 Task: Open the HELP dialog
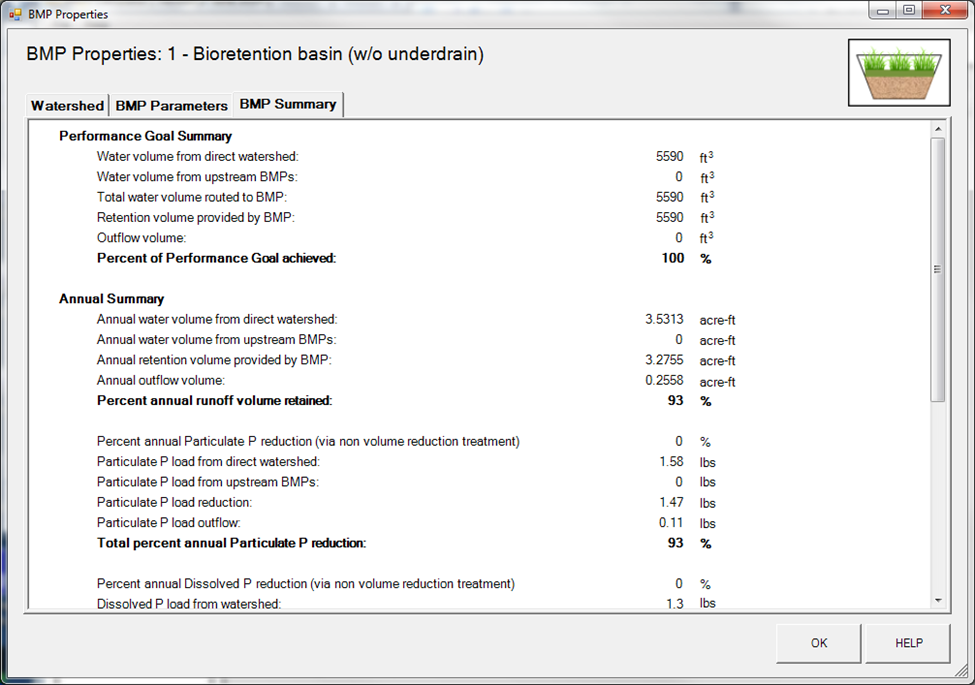tap(907, 643)
